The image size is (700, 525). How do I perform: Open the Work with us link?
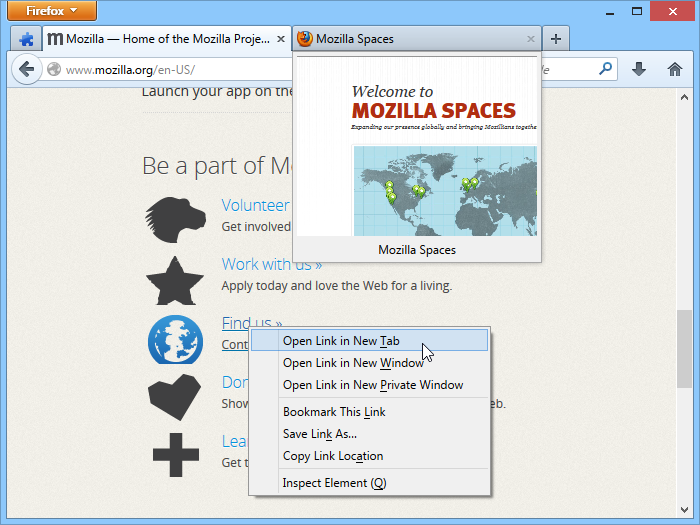click(x=271, y=264)
